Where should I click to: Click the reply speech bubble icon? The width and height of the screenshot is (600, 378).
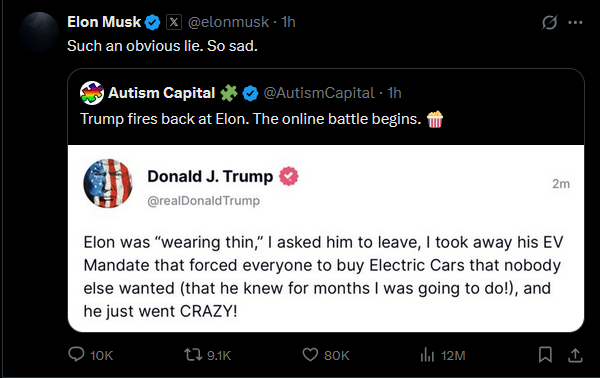pyautogui.click(x=76, y=354)
